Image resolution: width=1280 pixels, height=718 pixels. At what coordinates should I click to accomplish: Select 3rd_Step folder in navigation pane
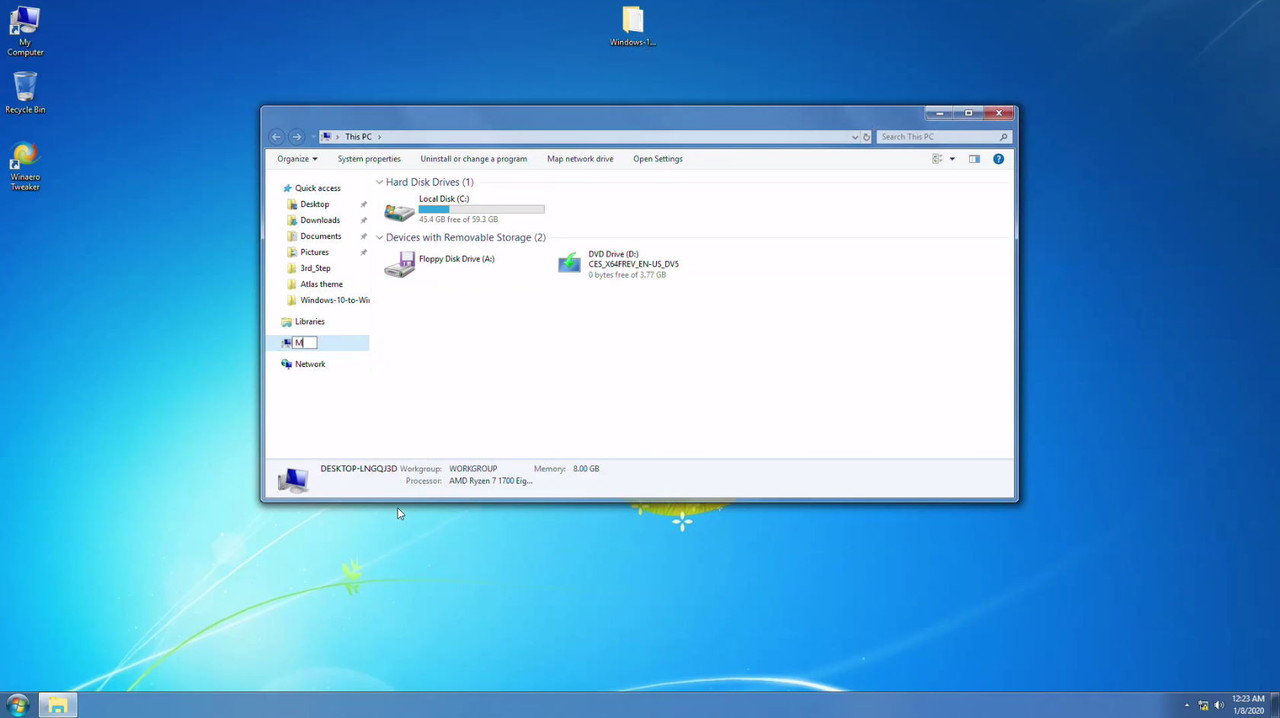pyautogui.click(x=315, y=268)
